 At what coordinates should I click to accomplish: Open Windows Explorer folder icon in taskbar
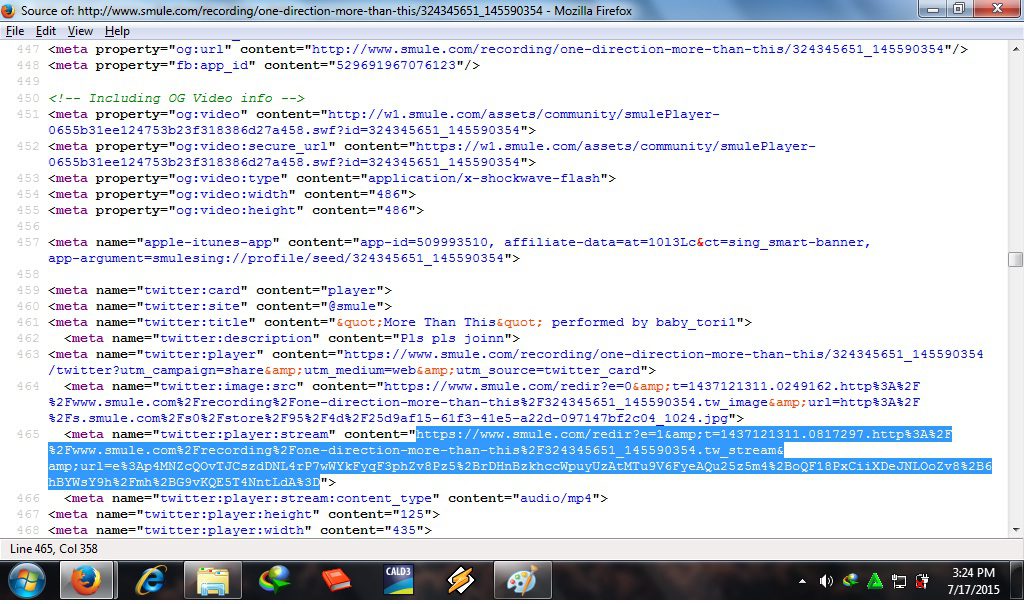coord(213,581)
